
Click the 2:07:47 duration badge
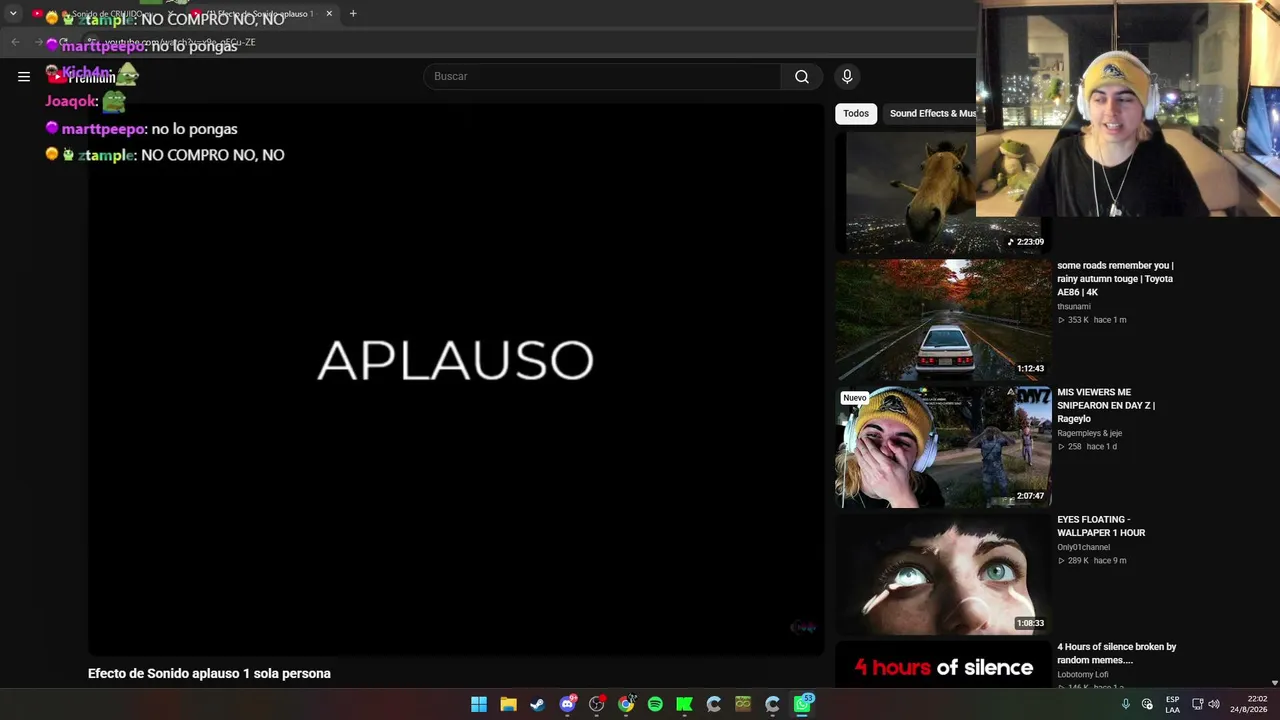coord(1030,496)
